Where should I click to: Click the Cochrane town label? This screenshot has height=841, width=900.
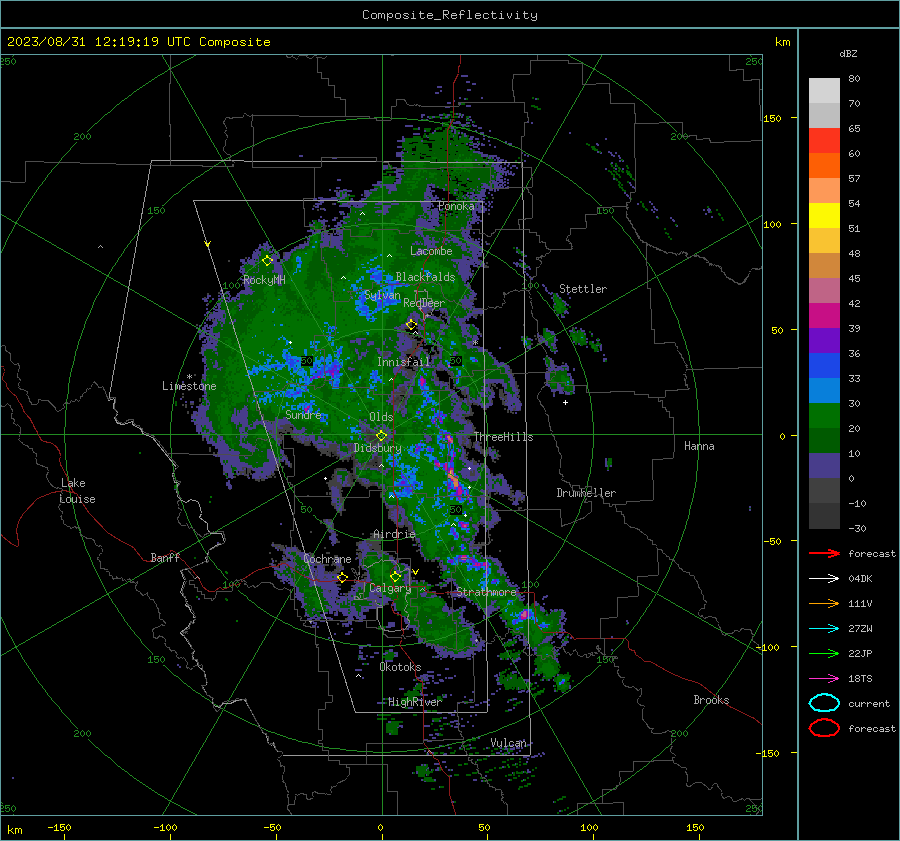(x=327, y=559)
